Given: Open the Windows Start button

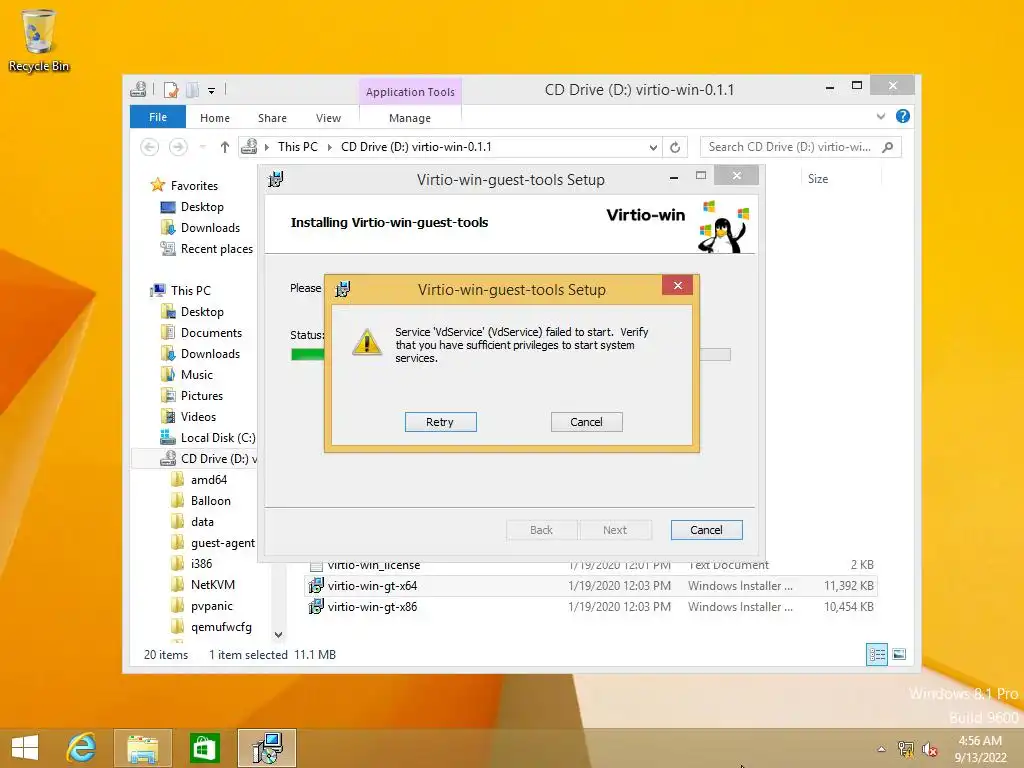Looking at the screenshot, I should coord(25,748).
